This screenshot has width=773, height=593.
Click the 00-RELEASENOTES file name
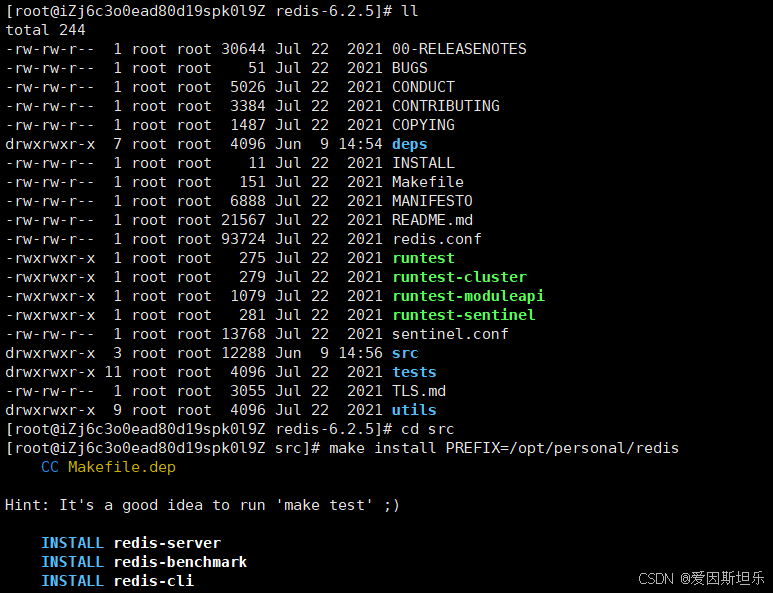pos(459,49)
